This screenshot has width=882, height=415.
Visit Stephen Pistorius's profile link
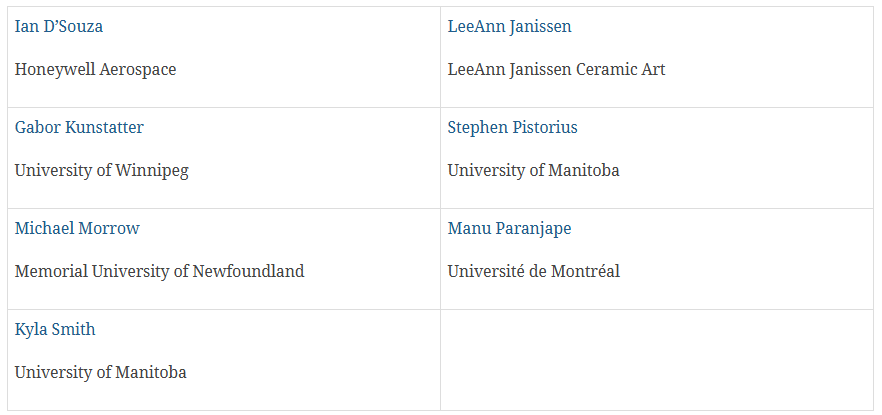512,128
